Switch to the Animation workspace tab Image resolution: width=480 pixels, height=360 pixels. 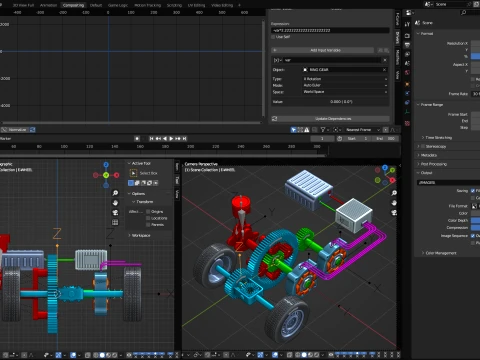(x=48, y=5)
